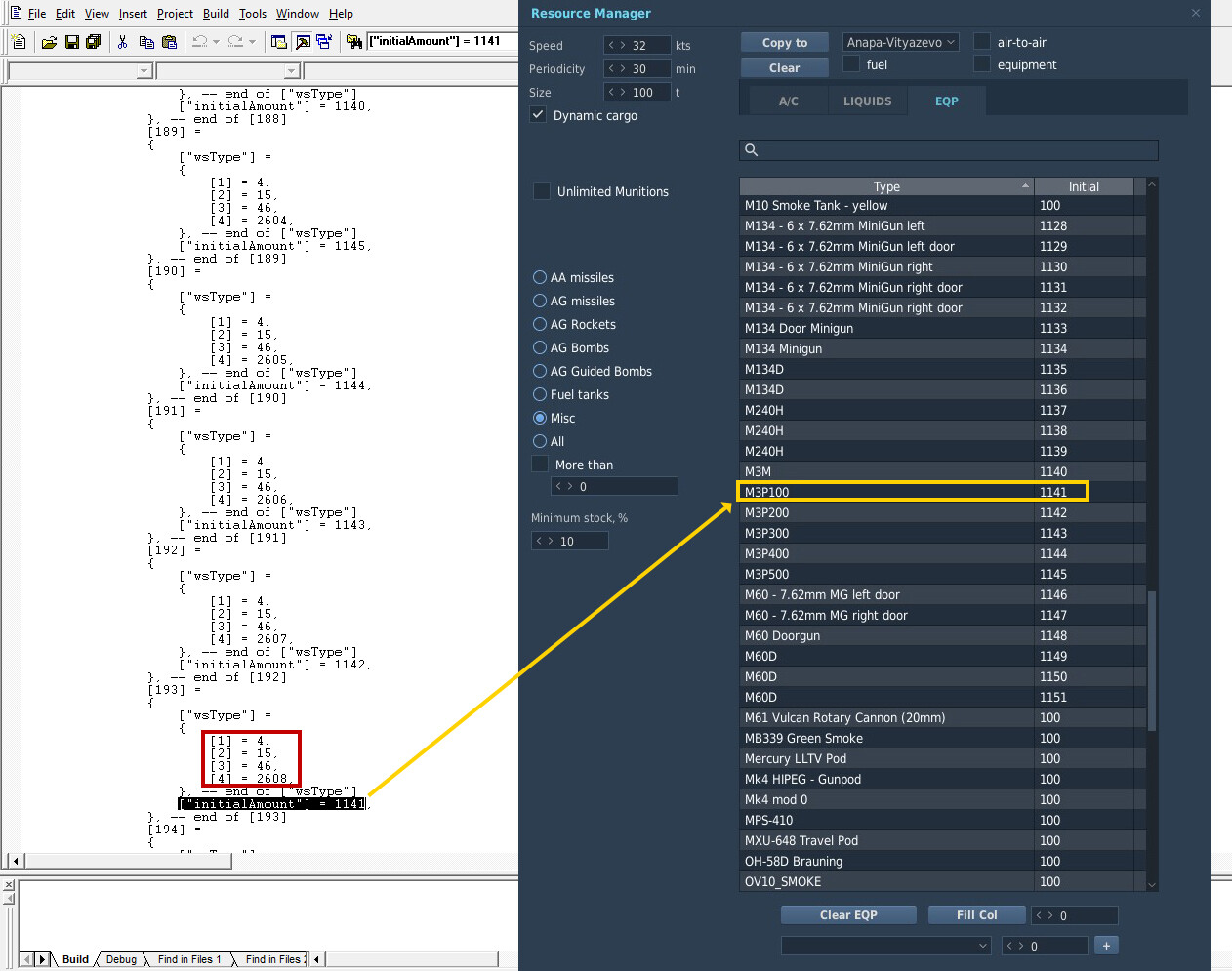Switch to the LIQUIDS tab

pos(867,101)
